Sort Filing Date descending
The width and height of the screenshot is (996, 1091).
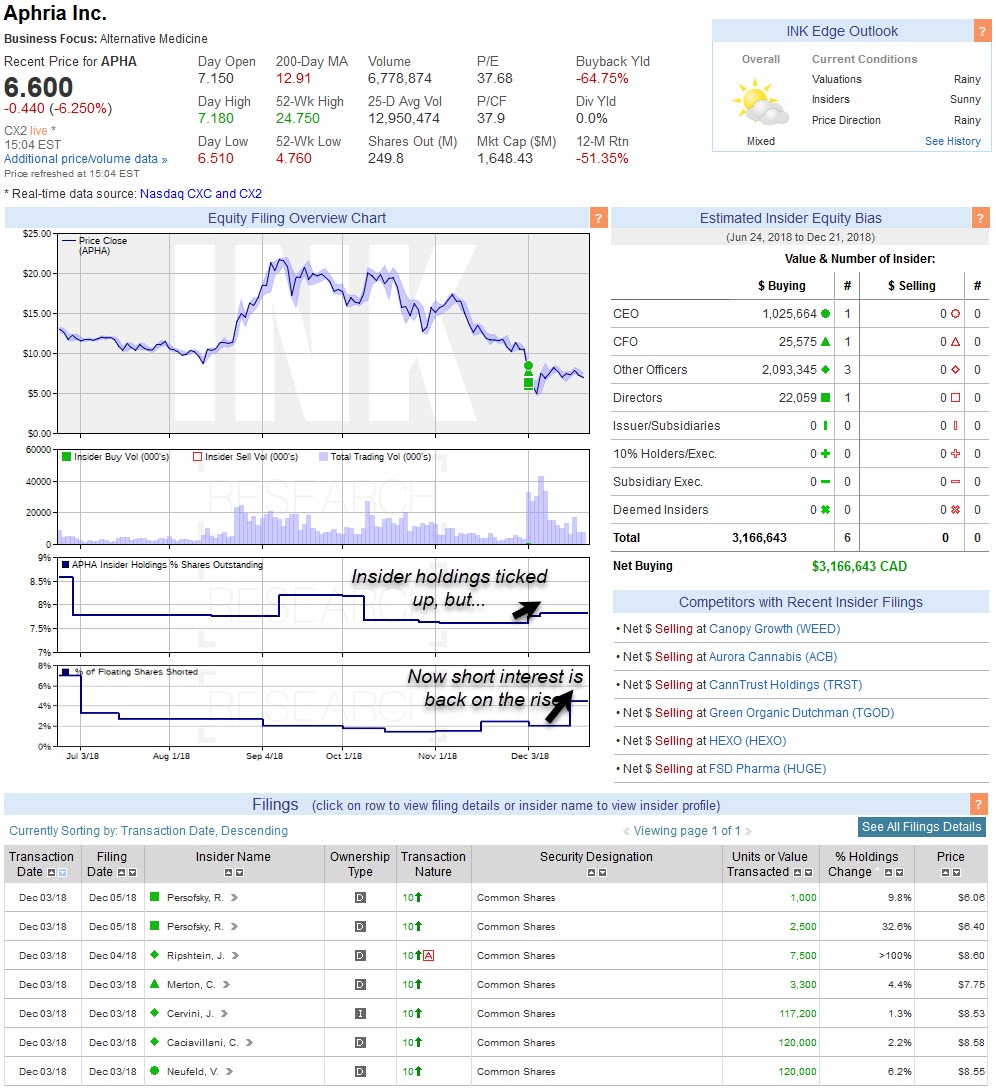coord(132,873)
